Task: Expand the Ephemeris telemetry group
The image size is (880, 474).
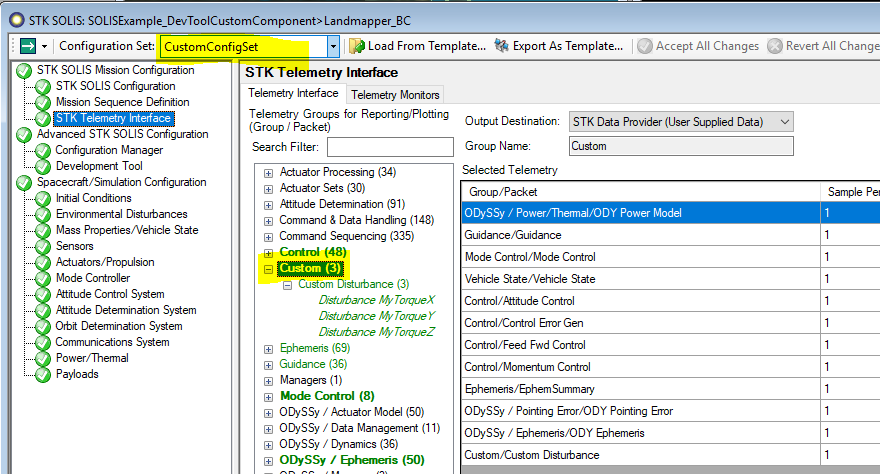Action: pyautogui.click(x=268, y=349)
